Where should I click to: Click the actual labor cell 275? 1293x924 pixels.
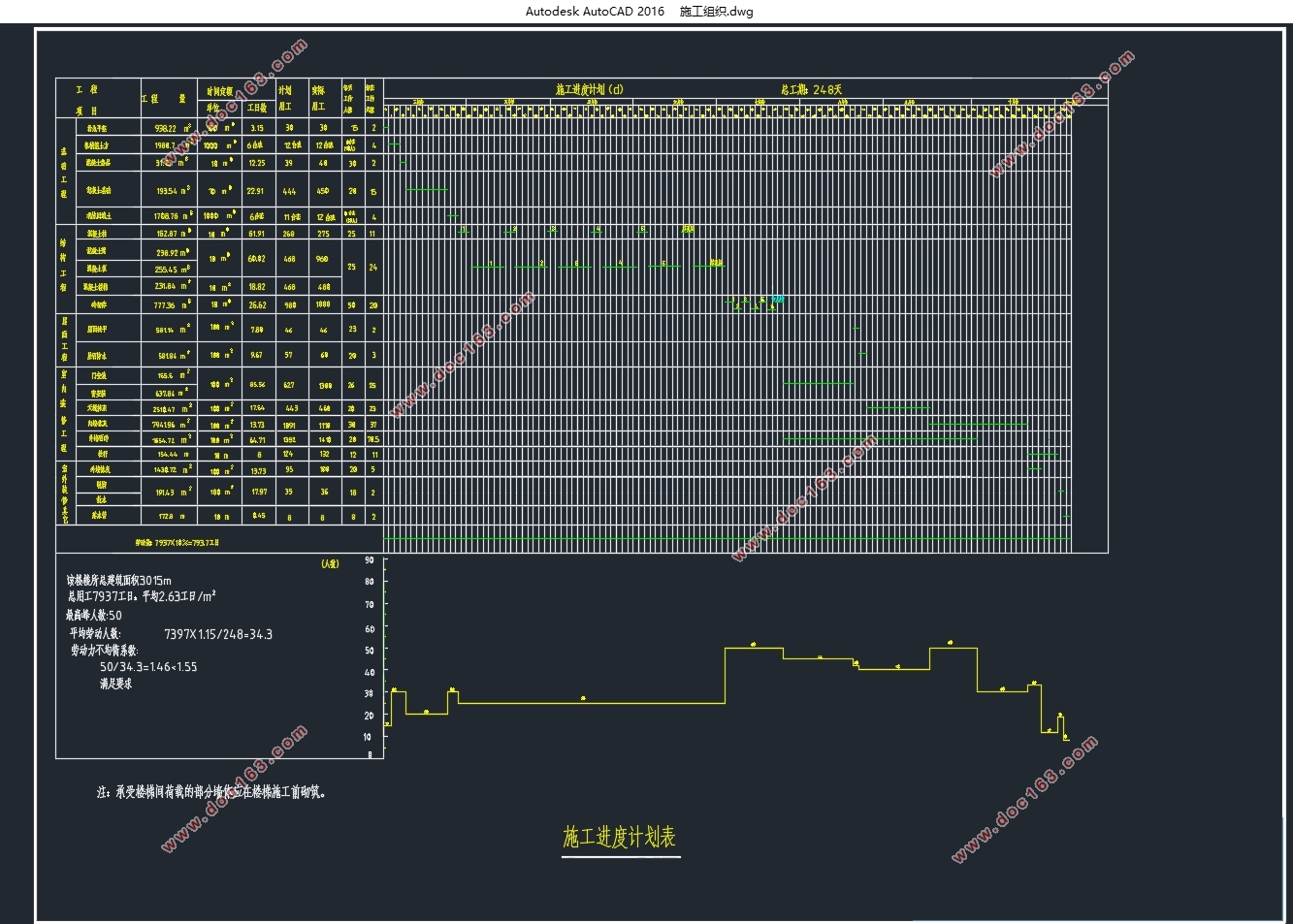pyautogui.click(x=323, y=234)
